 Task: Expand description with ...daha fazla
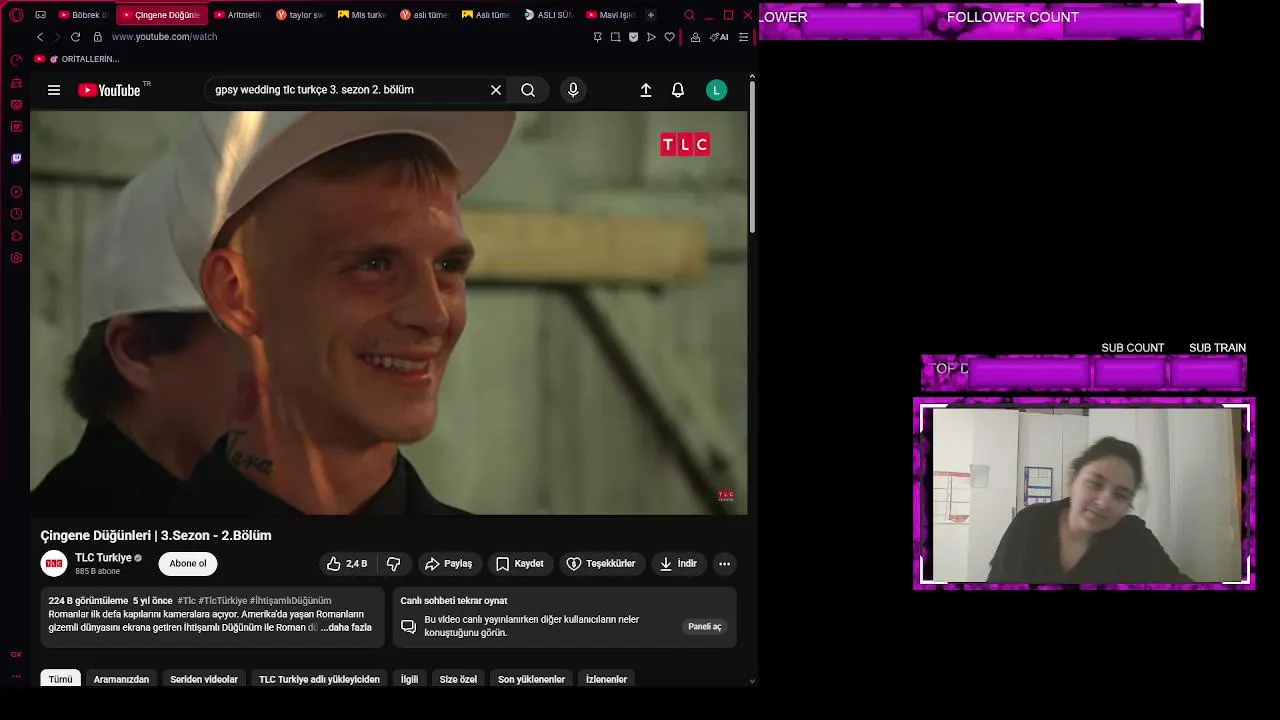346,628
